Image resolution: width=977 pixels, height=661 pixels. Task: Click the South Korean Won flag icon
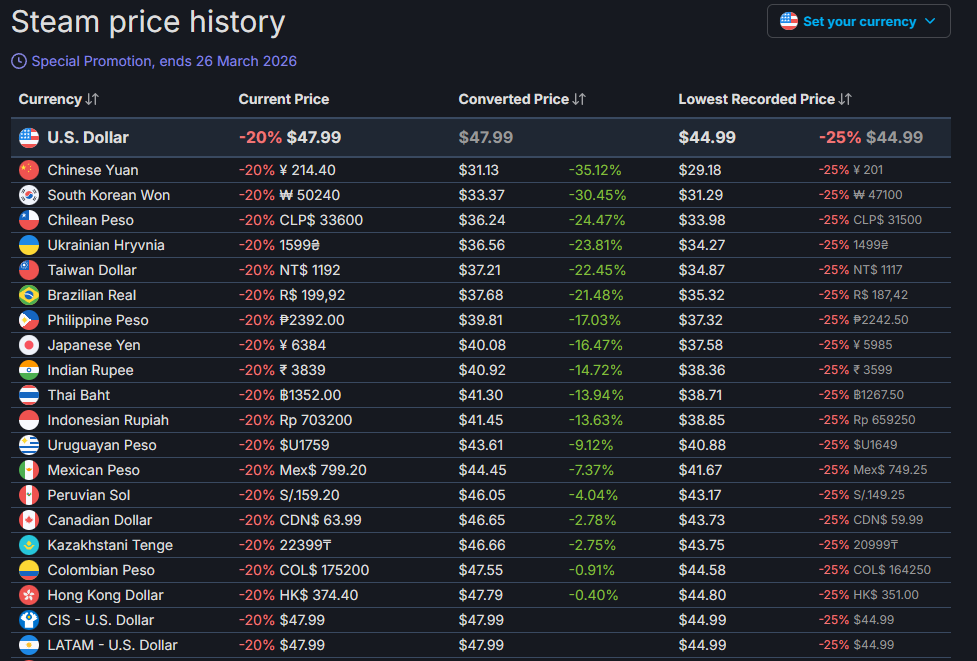29,195
